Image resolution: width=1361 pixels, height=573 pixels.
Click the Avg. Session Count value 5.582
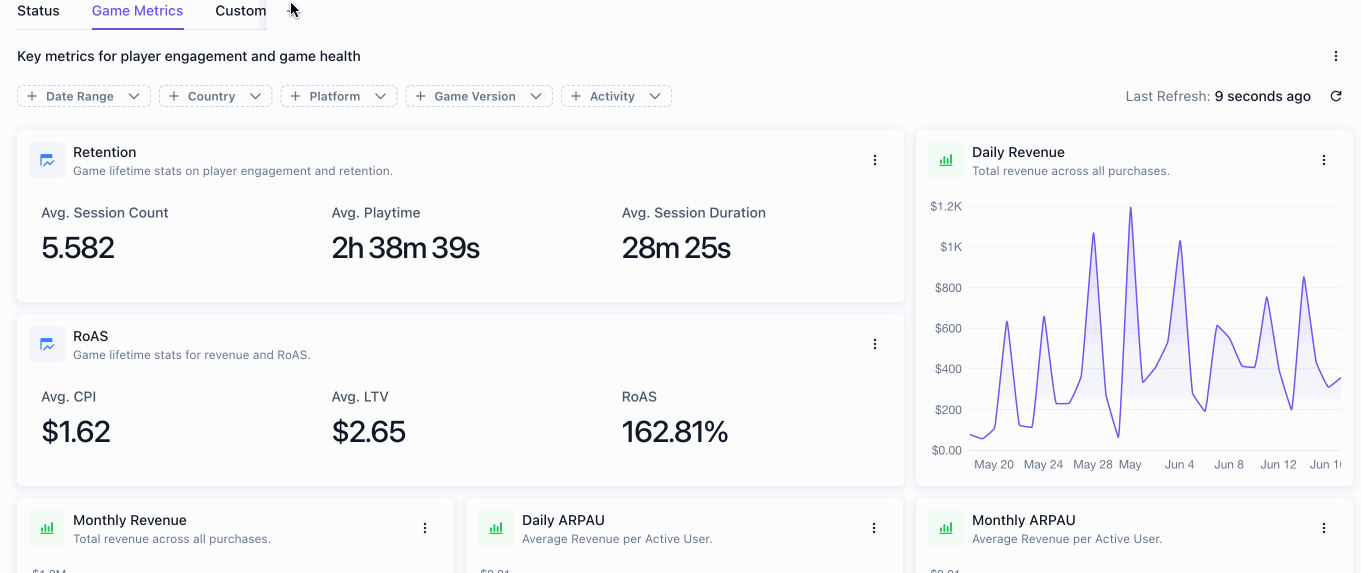(x=78, y=248)
